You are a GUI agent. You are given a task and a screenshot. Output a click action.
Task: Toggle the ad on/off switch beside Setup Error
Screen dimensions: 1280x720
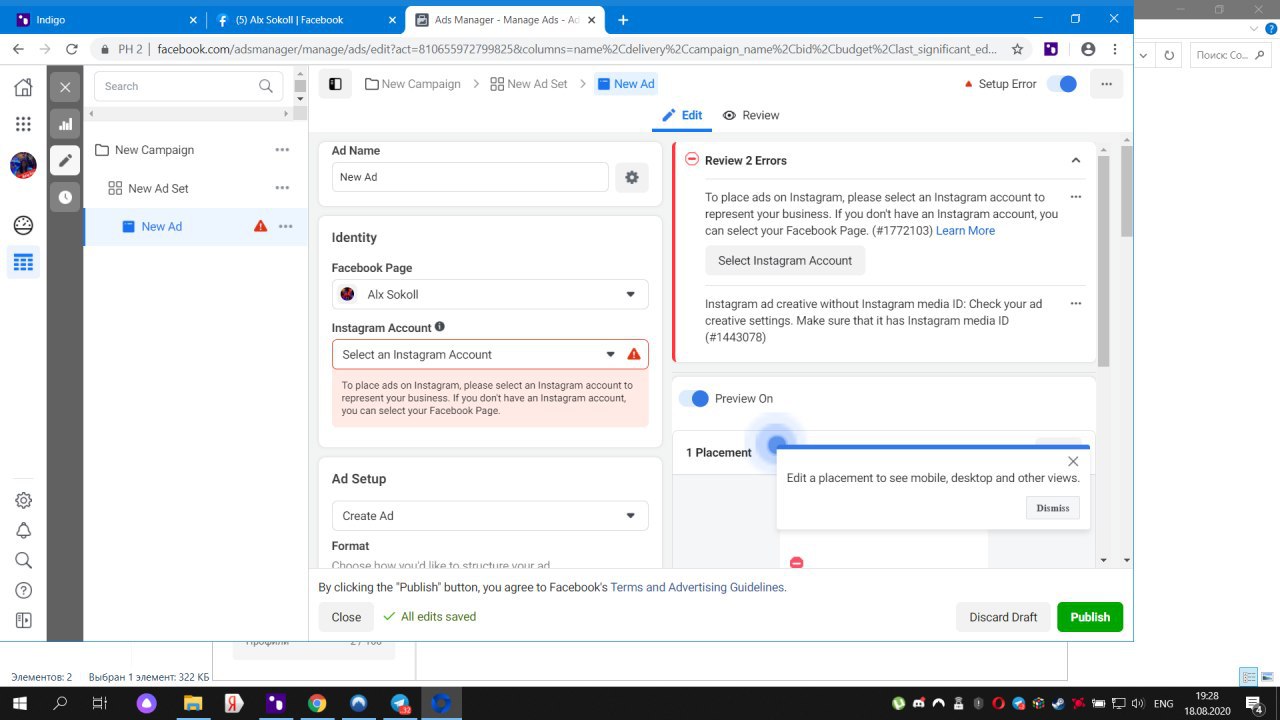click(1062, 84)
